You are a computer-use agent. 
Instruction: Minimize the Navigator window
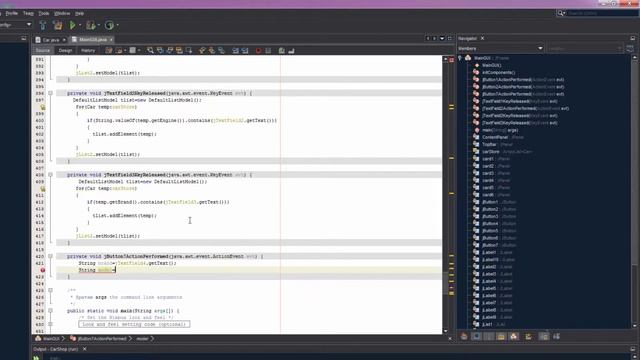click(633, 38)
